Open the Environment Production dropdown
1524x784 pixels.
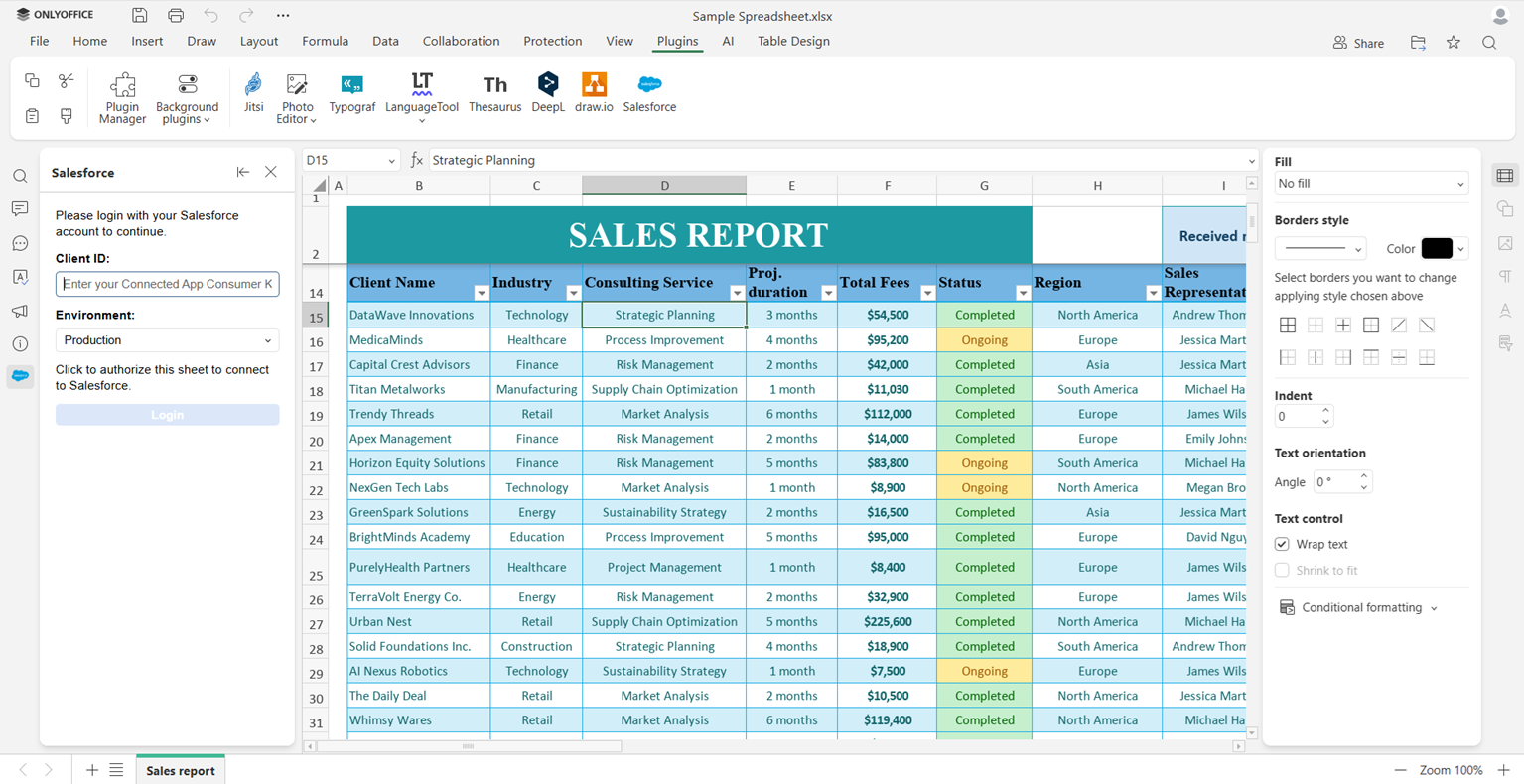[x=167, y=340]
